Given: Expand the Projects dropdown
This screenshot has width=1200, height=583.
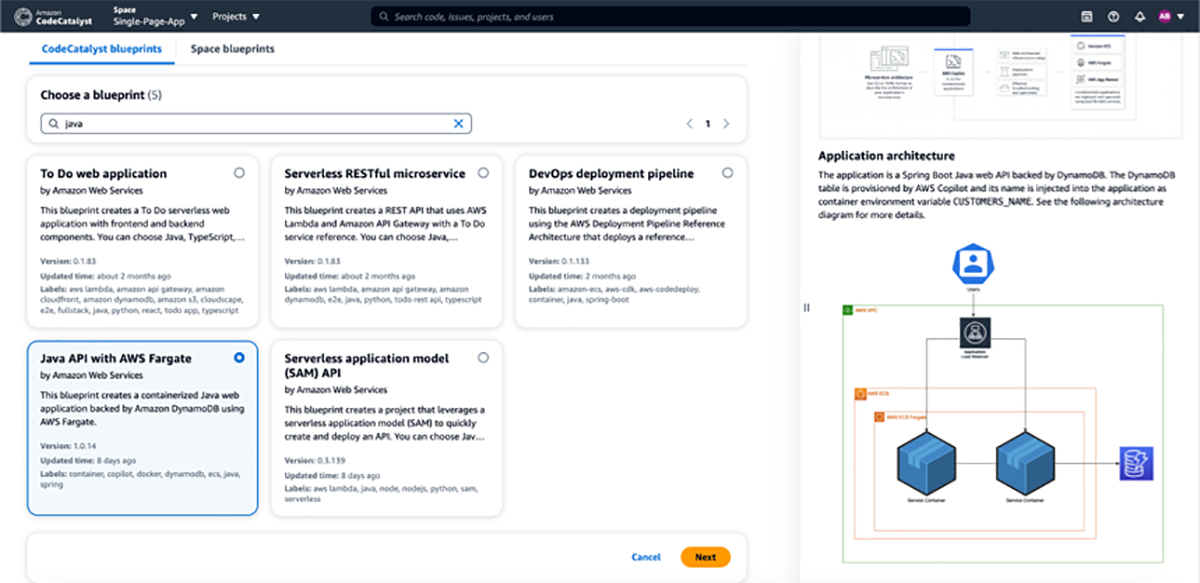Looking at the screenshot, I should pyautogui.click(x=236, y=17).
